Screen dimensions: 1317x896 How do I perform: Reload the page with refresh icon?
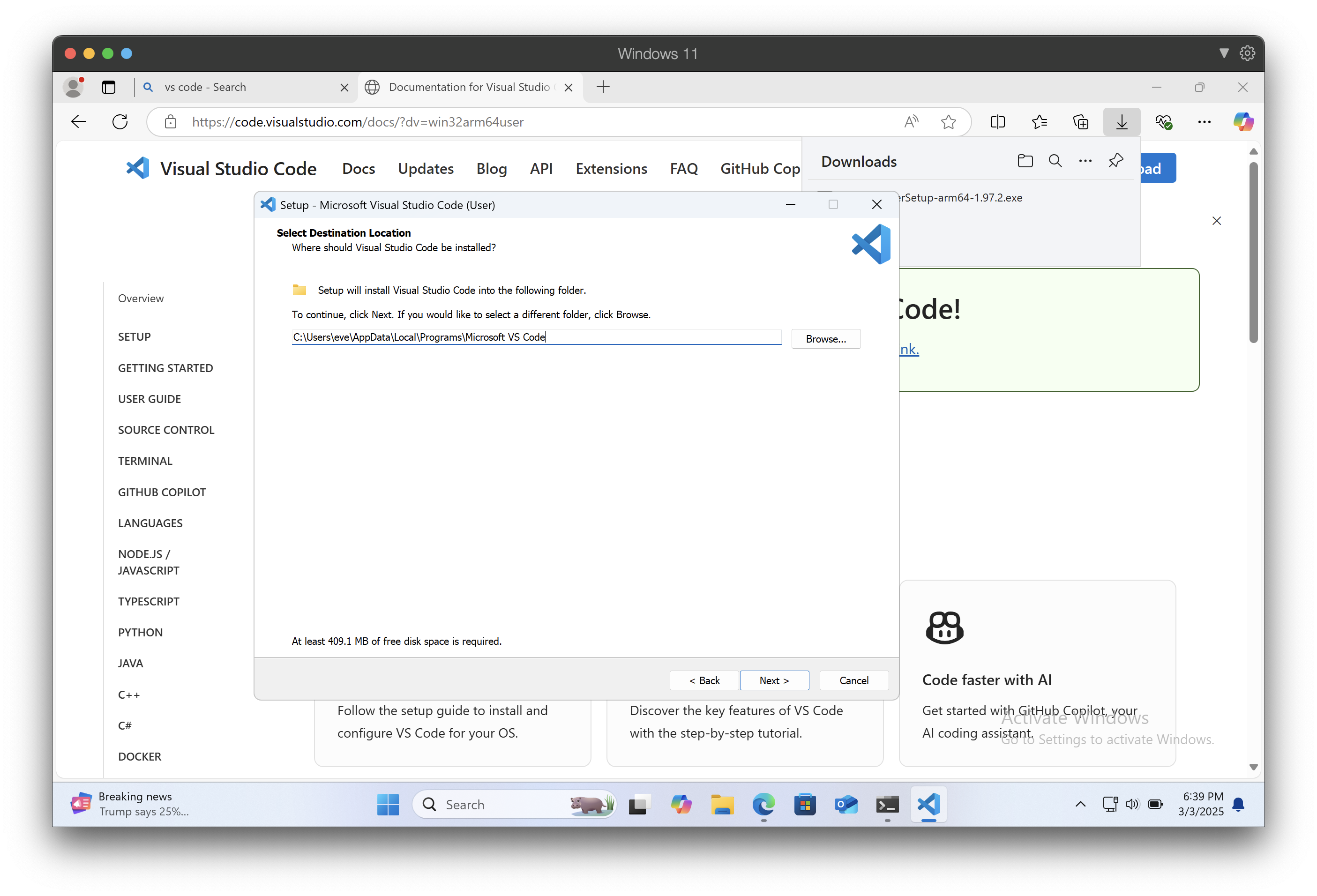click(120, 122)
